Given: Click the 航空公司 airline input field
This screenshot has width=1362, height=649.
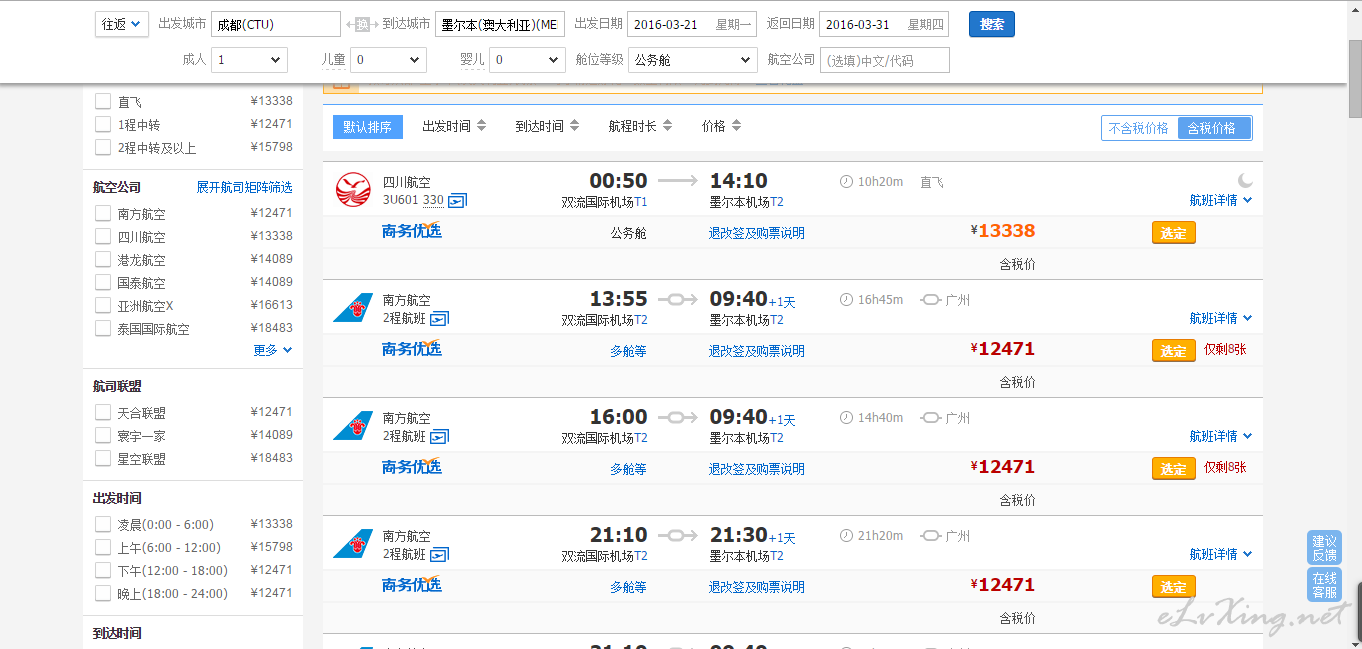Looking at the screenshot, I should (885, 60).
